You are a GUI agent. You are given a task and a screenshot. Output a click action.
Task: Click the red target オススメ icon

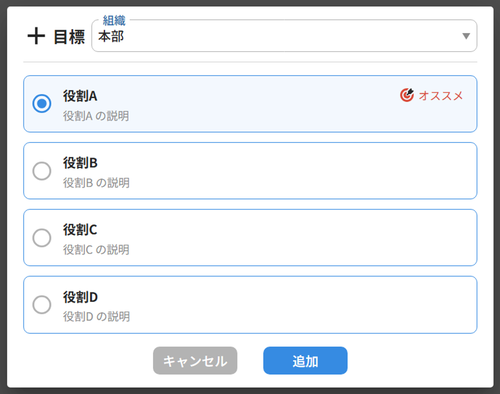pos(407,95)
